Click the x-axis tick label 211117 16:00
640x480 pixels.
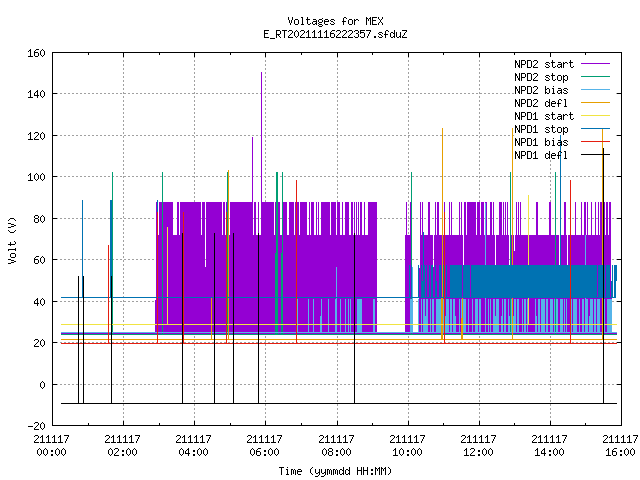[620, 446]
